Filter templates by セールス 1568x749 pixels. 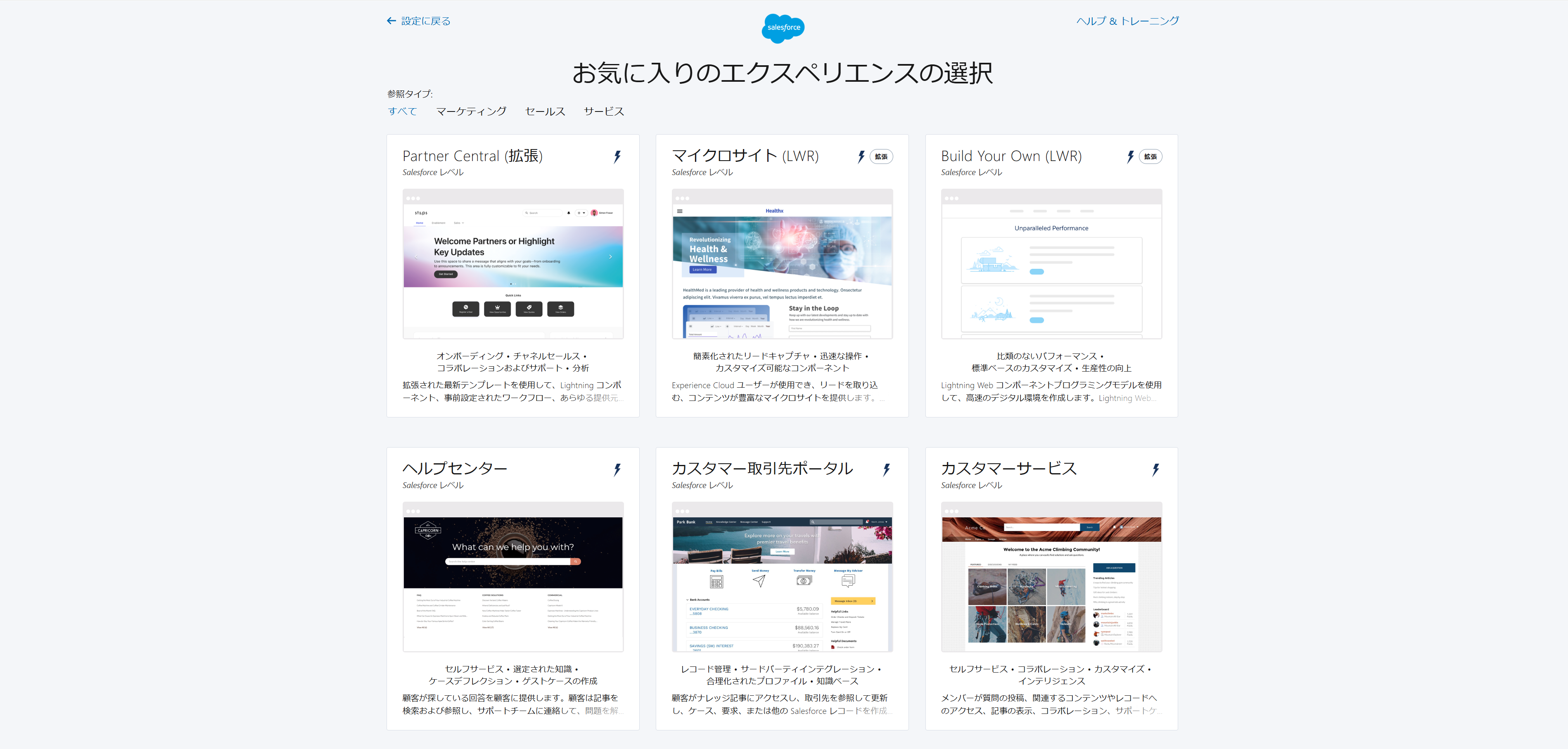click(x=546, y=111)
